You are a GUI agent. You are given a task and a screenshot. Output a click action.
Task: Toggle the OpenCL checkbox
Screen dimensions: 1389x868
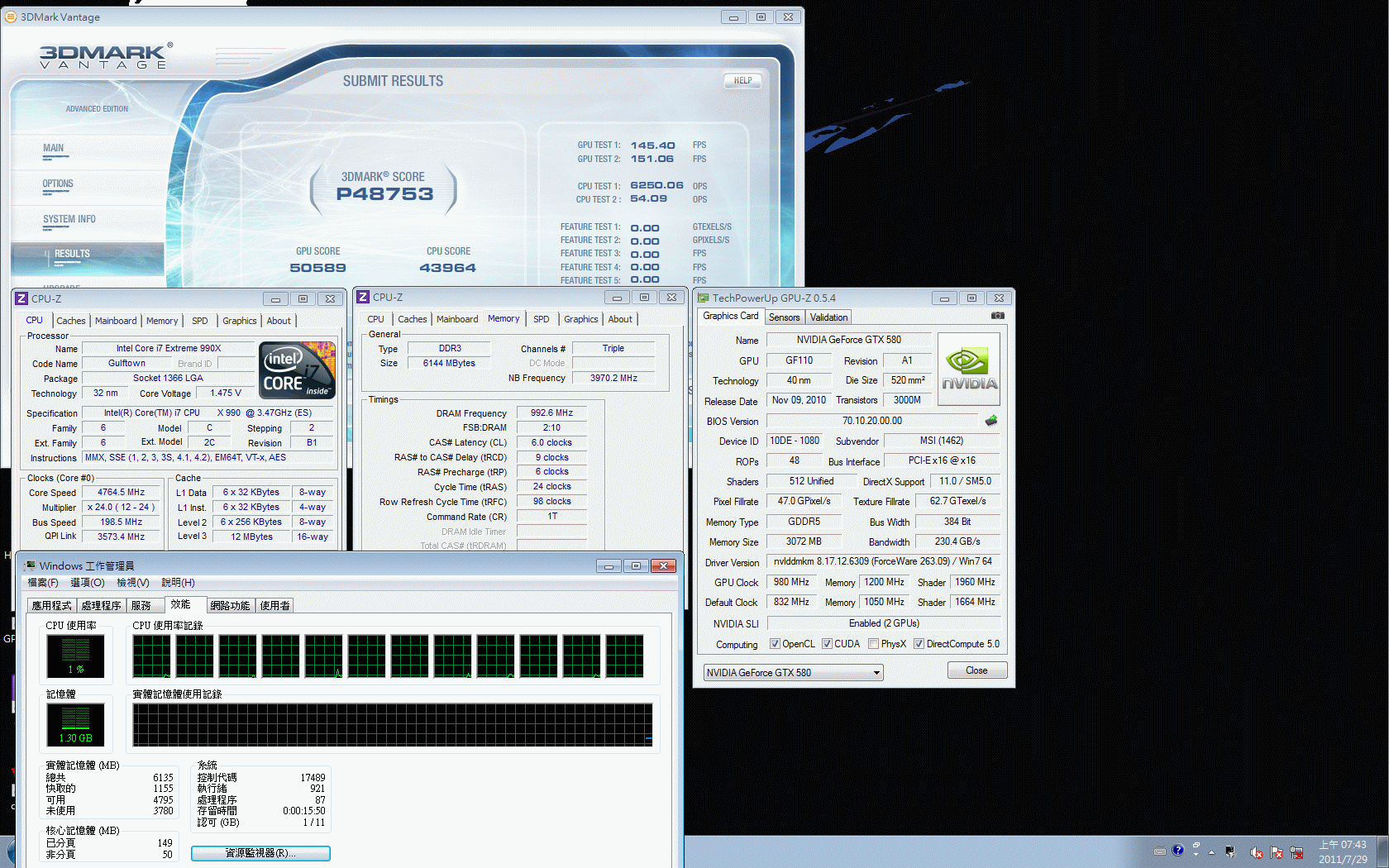click(x=775, y=644)
